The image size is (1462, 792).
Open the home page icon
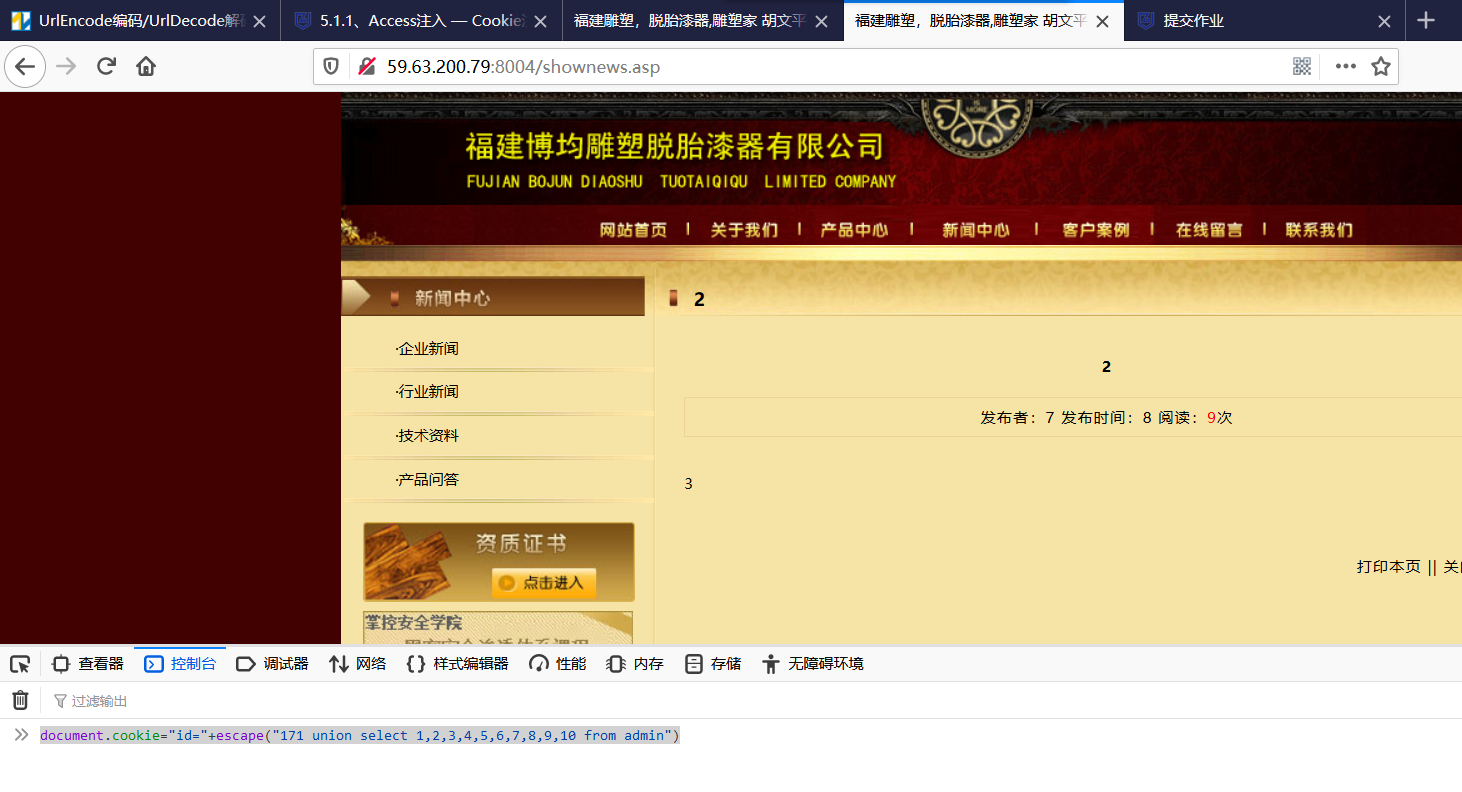146,67
